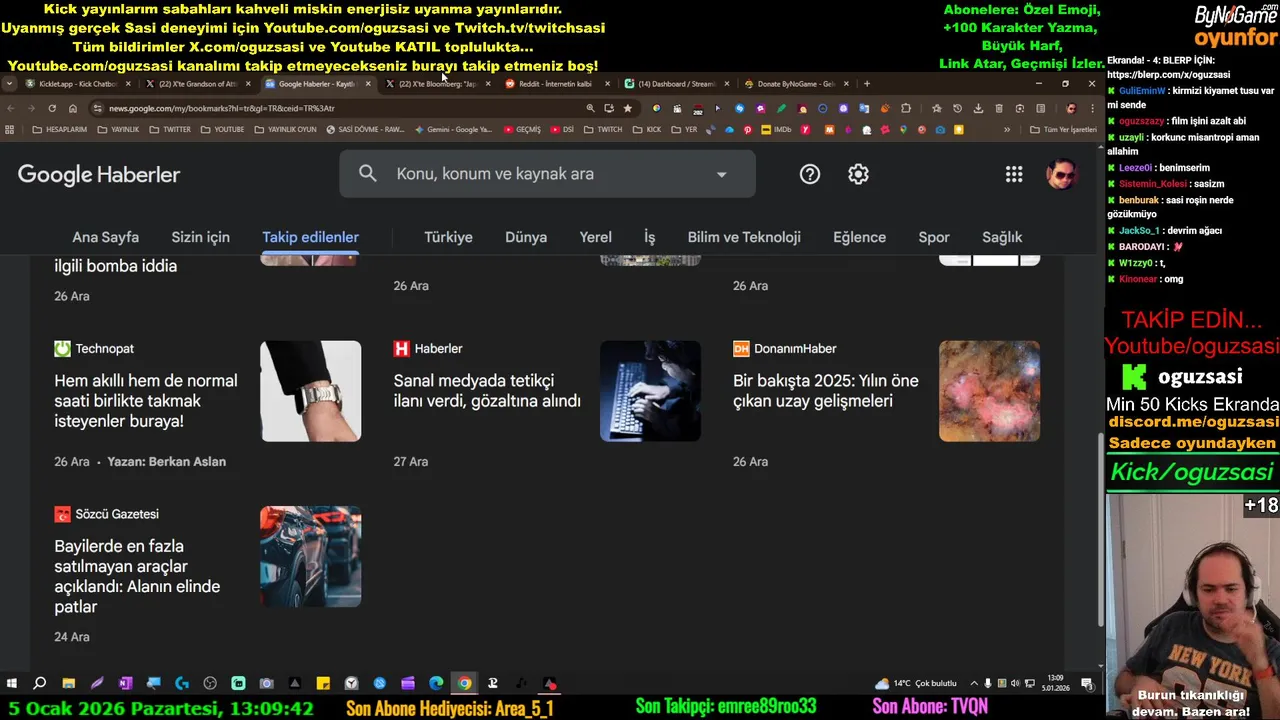Screen dimensions: 1280x720
Task: Focus the Konu, konum ve kaynak ara field
Action: click(547, 174)
